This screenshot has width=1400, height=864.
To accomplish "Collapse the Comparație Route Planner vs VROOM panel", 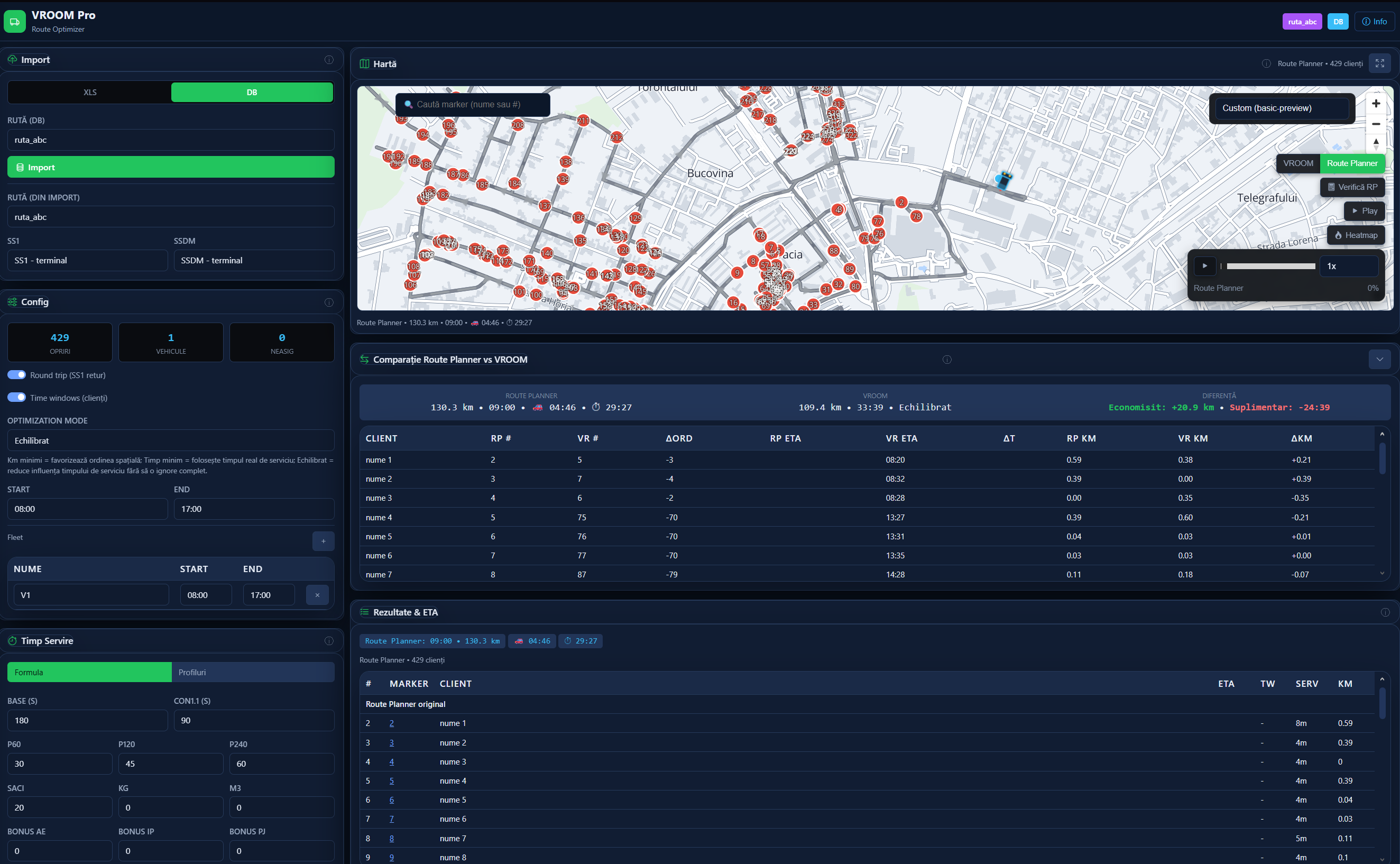I will [x=1379, y=360].
